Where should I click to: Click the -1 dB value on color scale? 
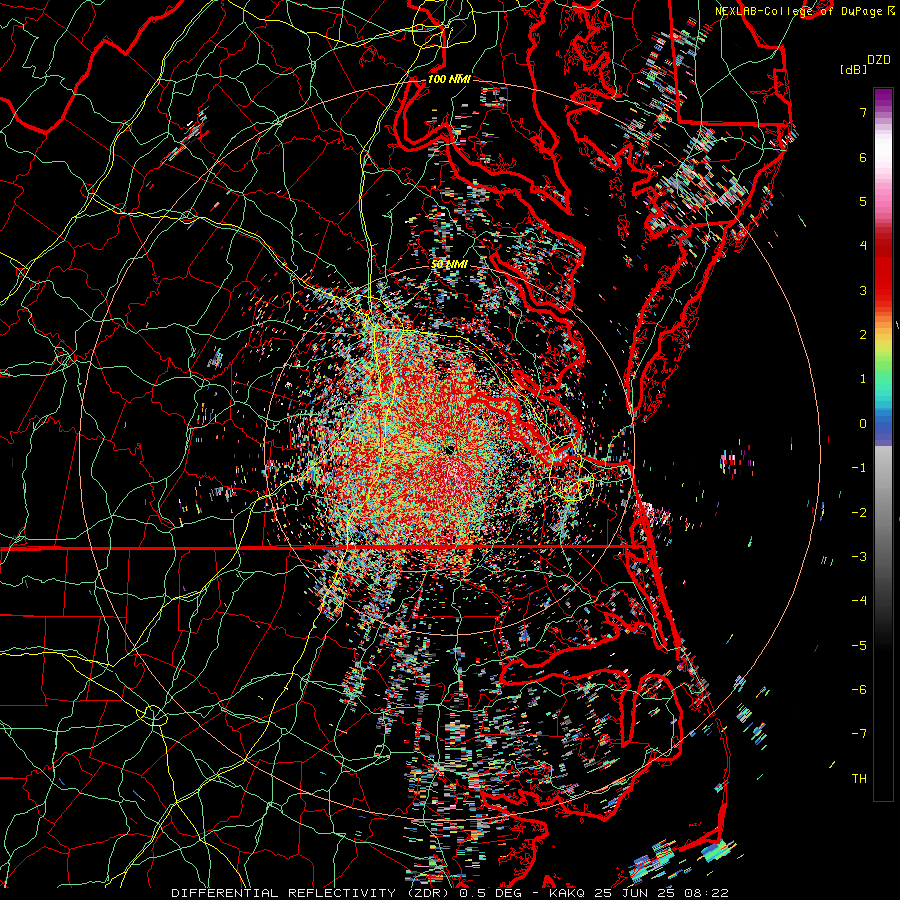[x=859, y=468]
